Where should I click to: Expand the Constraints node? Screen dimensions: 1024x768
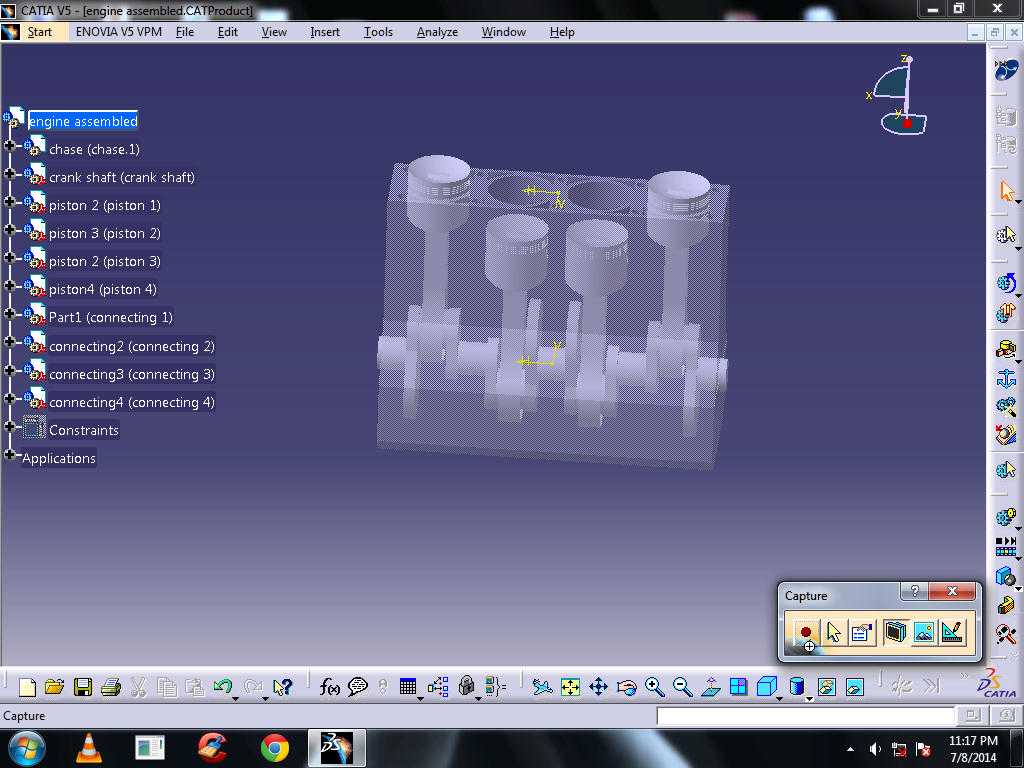point(9,426)
